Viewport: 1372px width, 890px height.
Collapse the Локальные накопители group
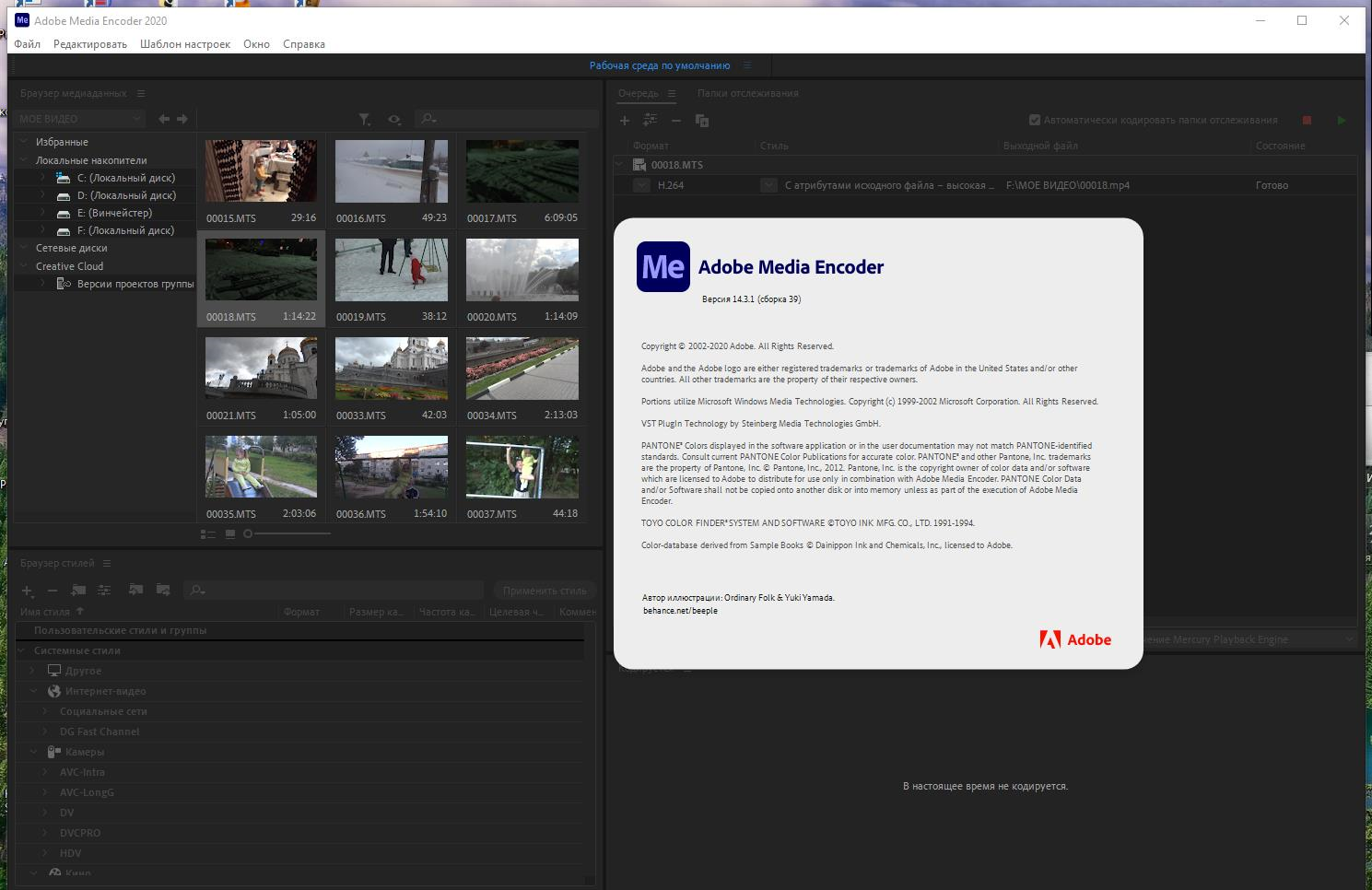coord(25,160)
